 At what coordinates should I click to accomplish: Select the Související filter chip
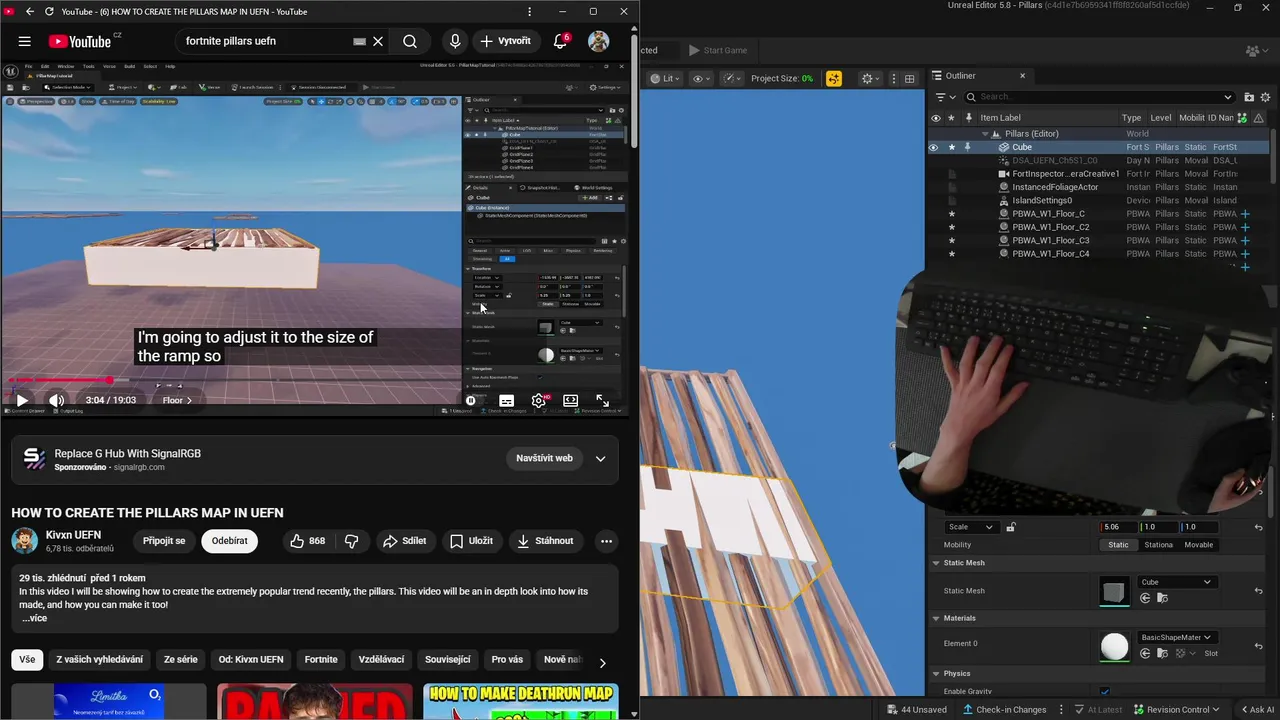[448, 659]
